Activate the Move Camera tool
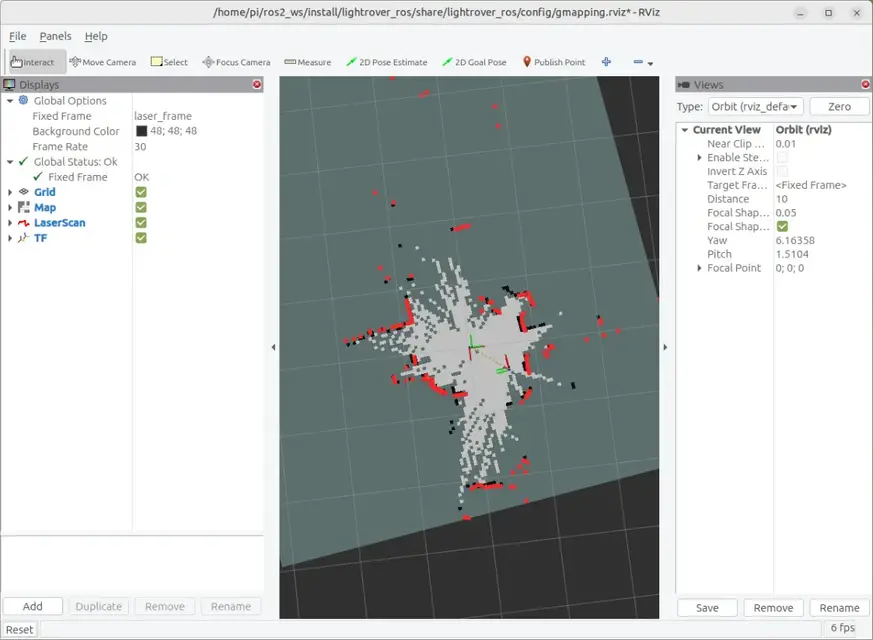 point(103,62)
